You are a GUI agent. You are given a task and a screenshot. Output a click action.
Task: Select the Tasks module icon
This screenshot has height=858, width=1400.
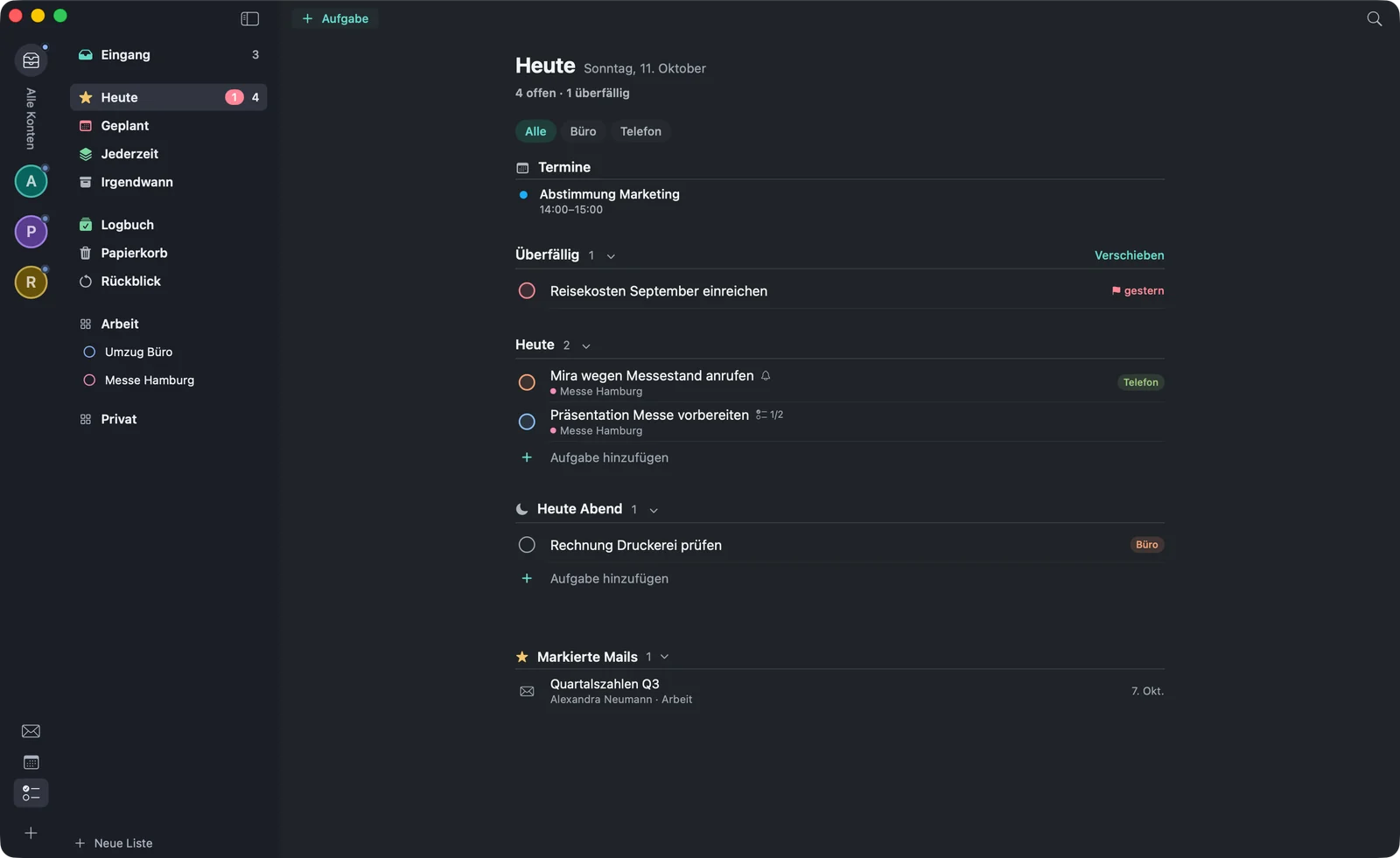31,793
